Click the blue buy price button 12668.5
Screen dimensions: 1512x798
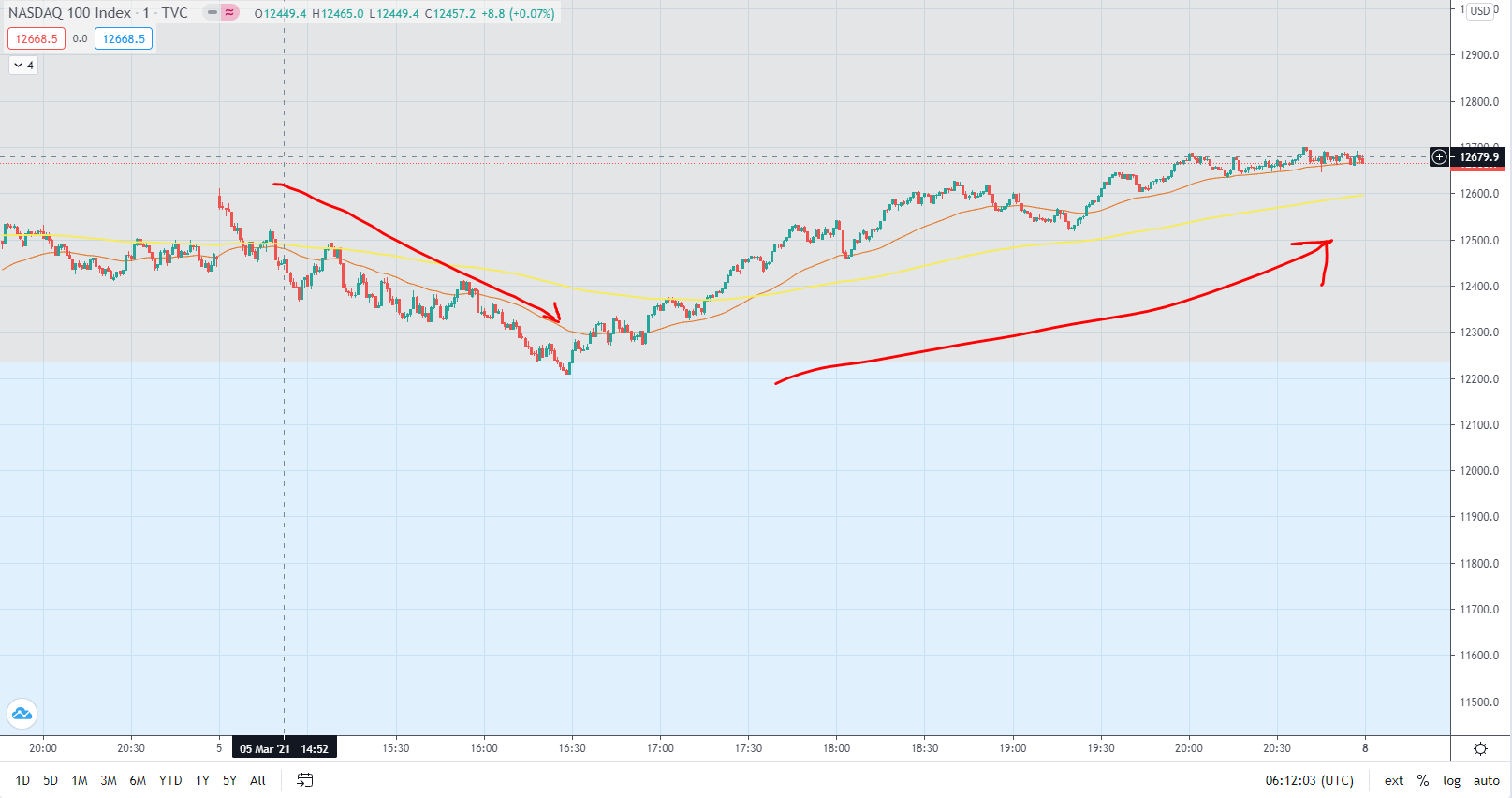click(124, 39)
